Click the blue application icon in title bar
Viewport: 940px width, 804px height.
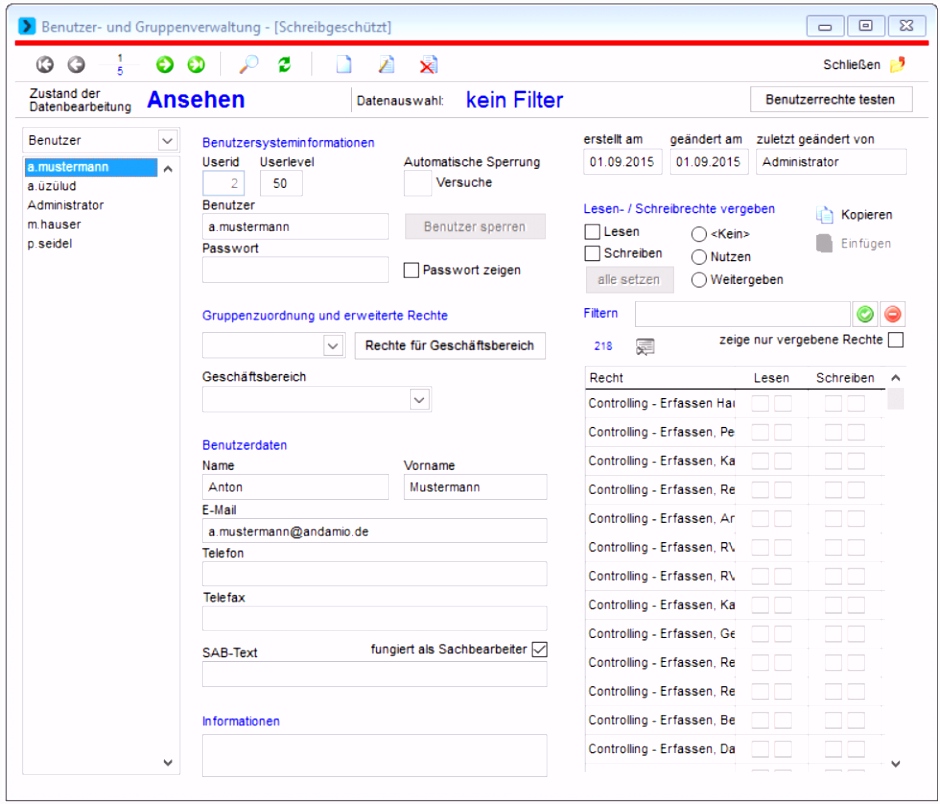[x=26, y=26]
